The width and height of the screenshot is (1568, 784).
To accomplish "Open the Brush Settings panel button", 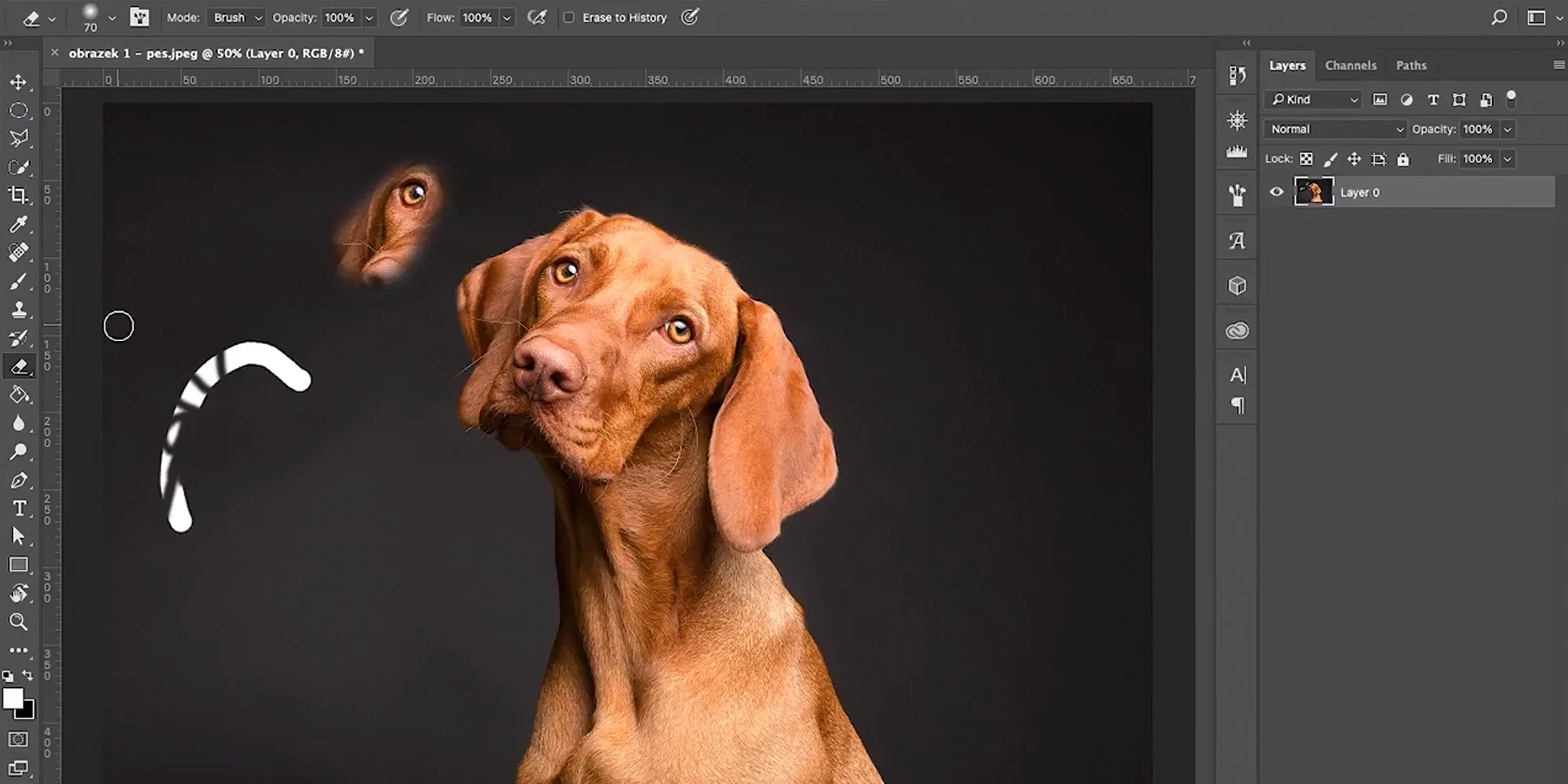I will pyautogui.click(x=140, y=17).
